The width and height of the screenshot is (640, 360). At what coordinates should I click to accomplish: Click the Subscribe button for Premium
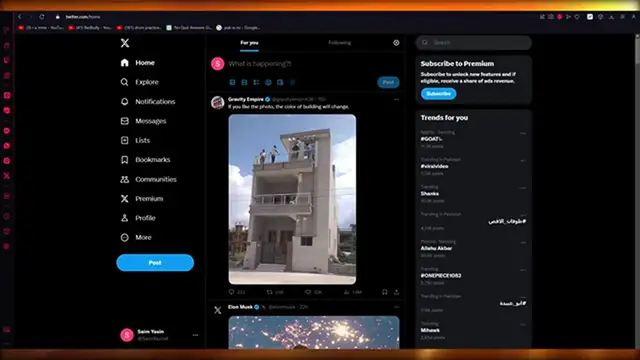click(x=438, y=93)
